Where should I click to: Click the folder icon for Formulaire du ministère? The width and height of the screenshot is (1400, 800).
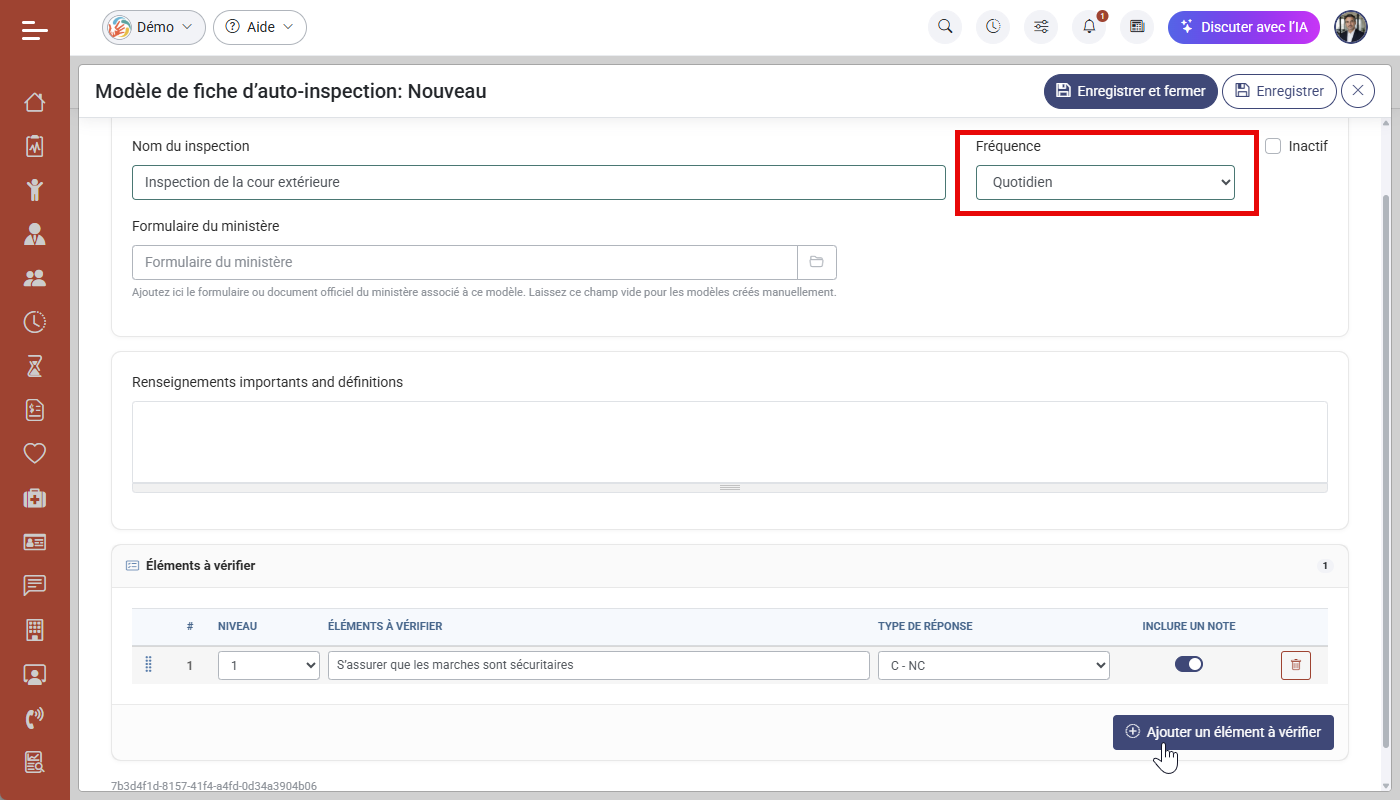[816, 262]
